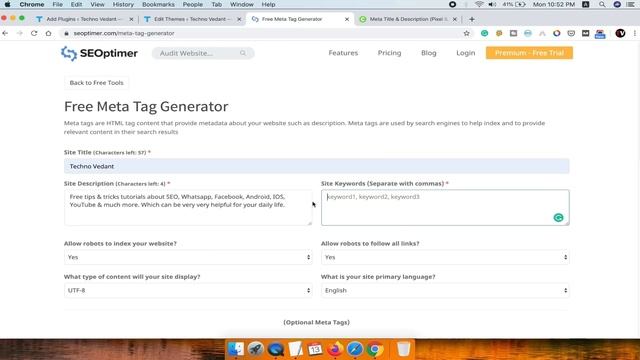The image size is (640, 360).
Task: Open the Chrome File menu
Action: pyautogui.click(x=58, y=4)
